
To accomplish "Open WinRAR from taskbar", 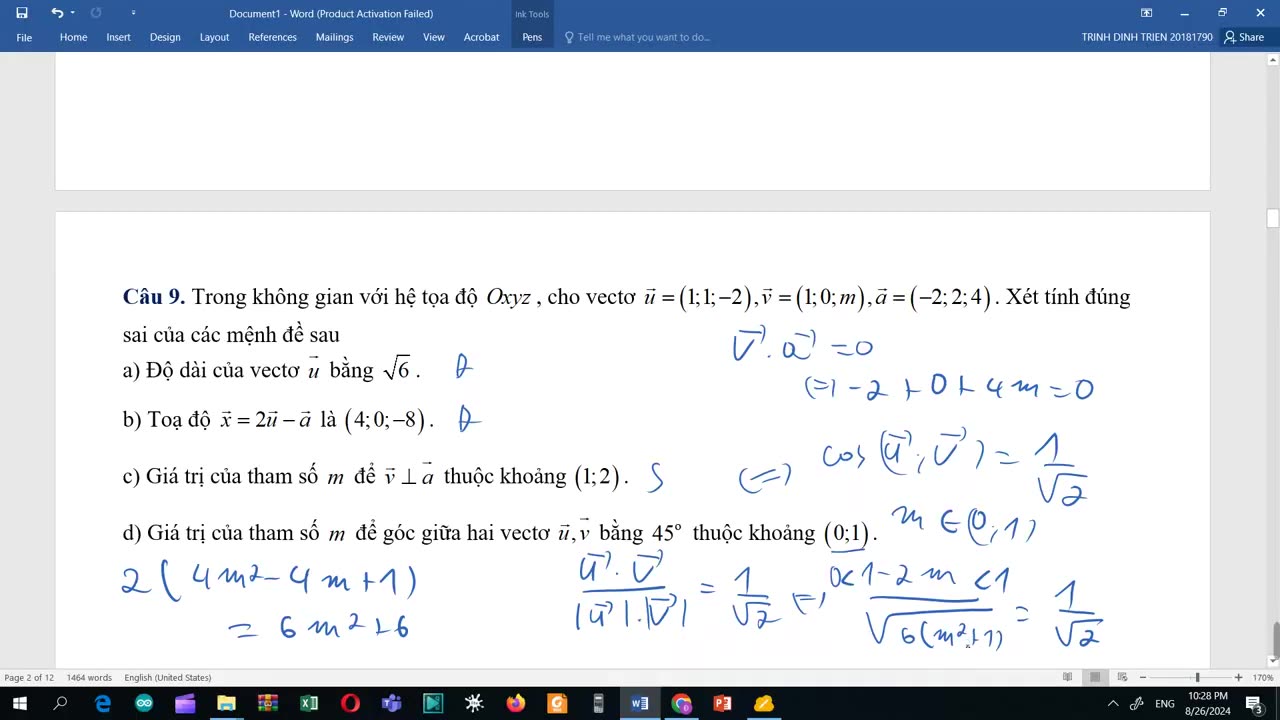I will [x=267, y=704].
